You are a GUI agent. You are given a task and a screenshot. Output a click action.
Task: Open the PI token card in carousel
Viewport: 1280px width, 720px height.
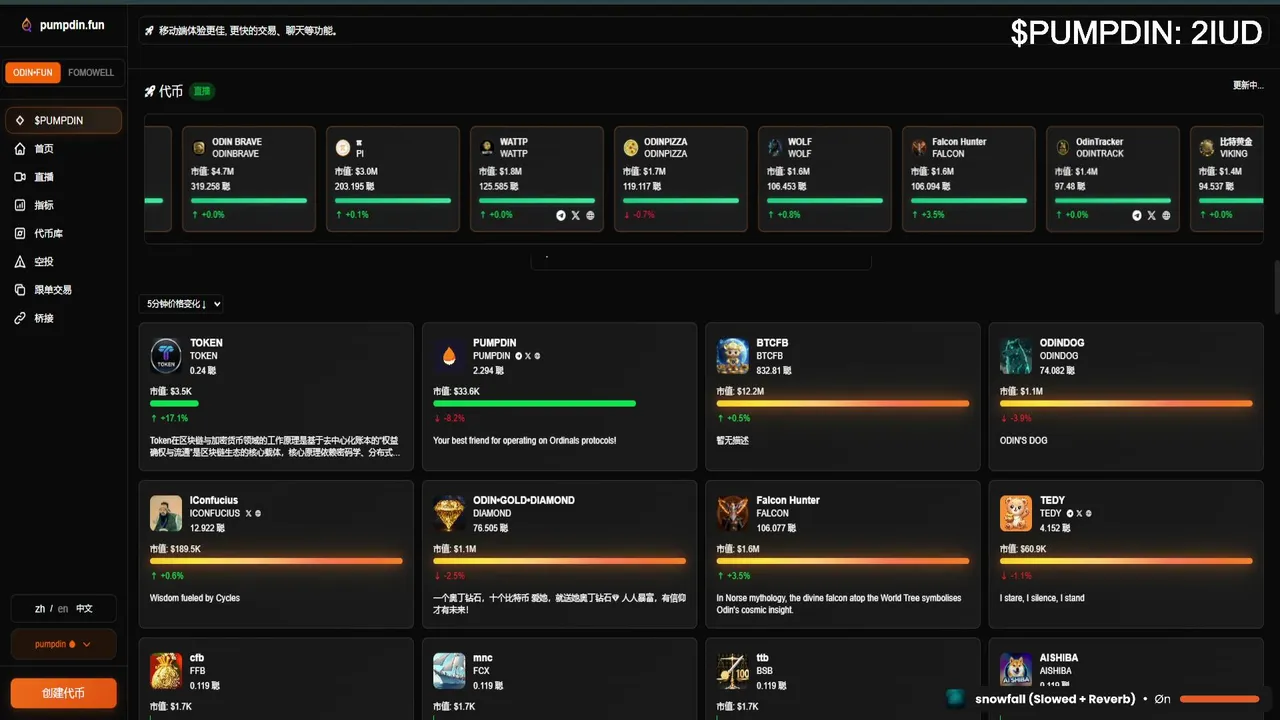click(393, 179)
